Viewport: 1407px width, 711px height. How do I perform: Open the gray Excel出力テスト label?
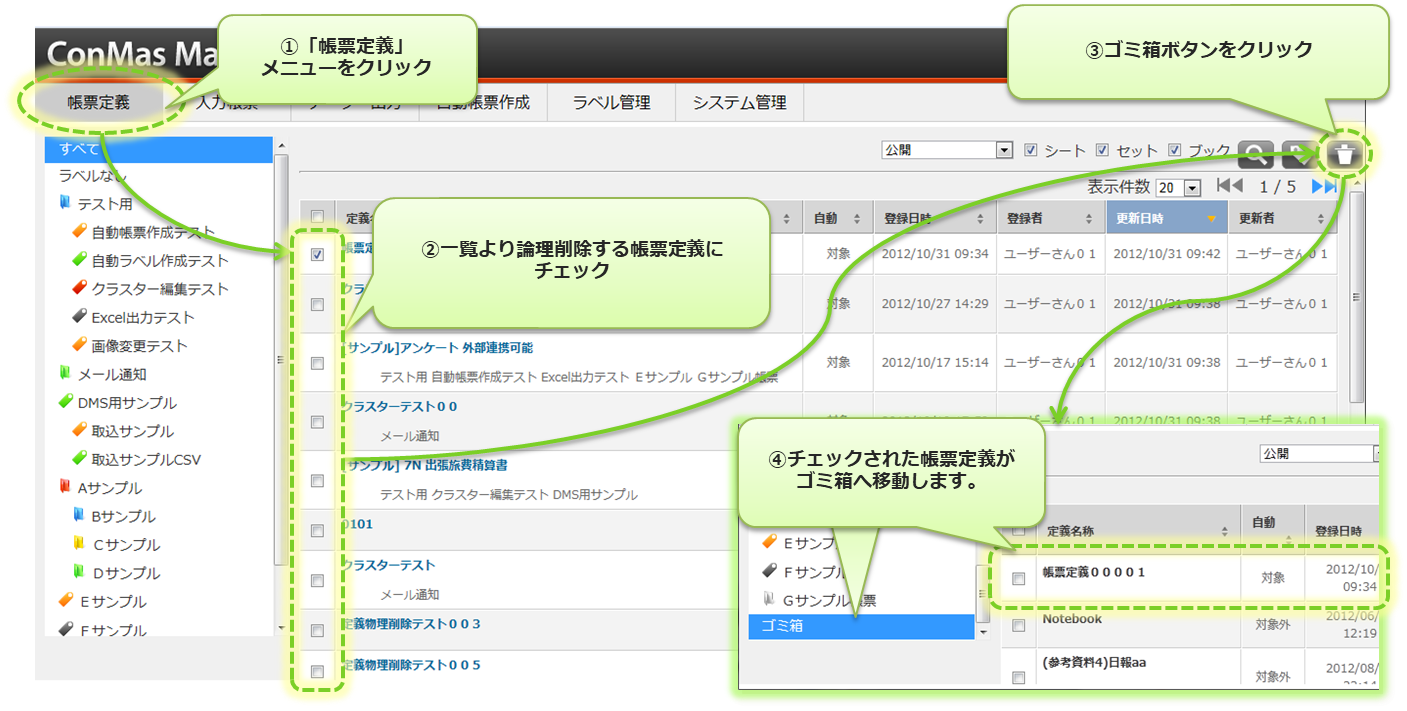[142, 317]
